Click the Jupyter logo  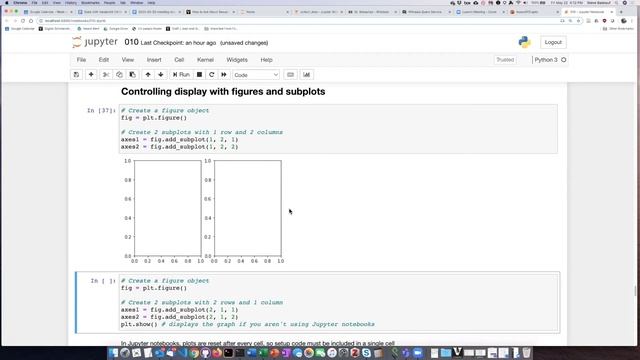[95, 42]
